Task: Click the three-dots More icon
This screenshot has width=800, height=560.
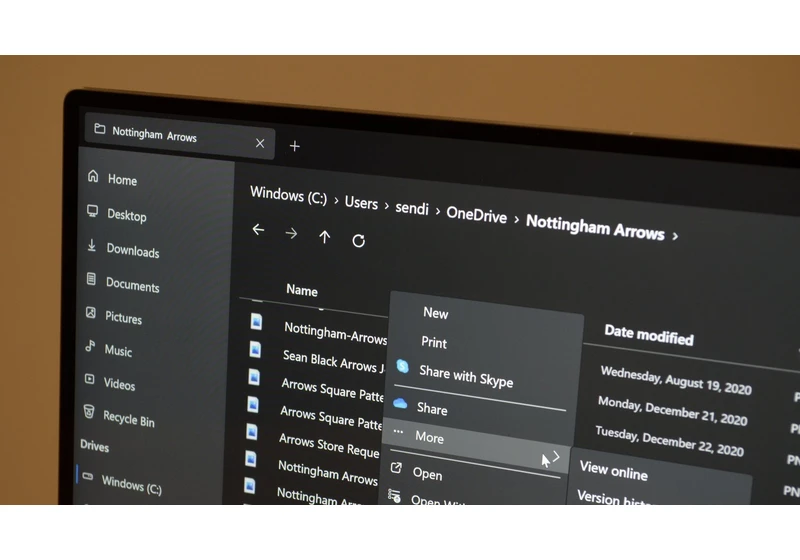Action: (x=398, y=432)
